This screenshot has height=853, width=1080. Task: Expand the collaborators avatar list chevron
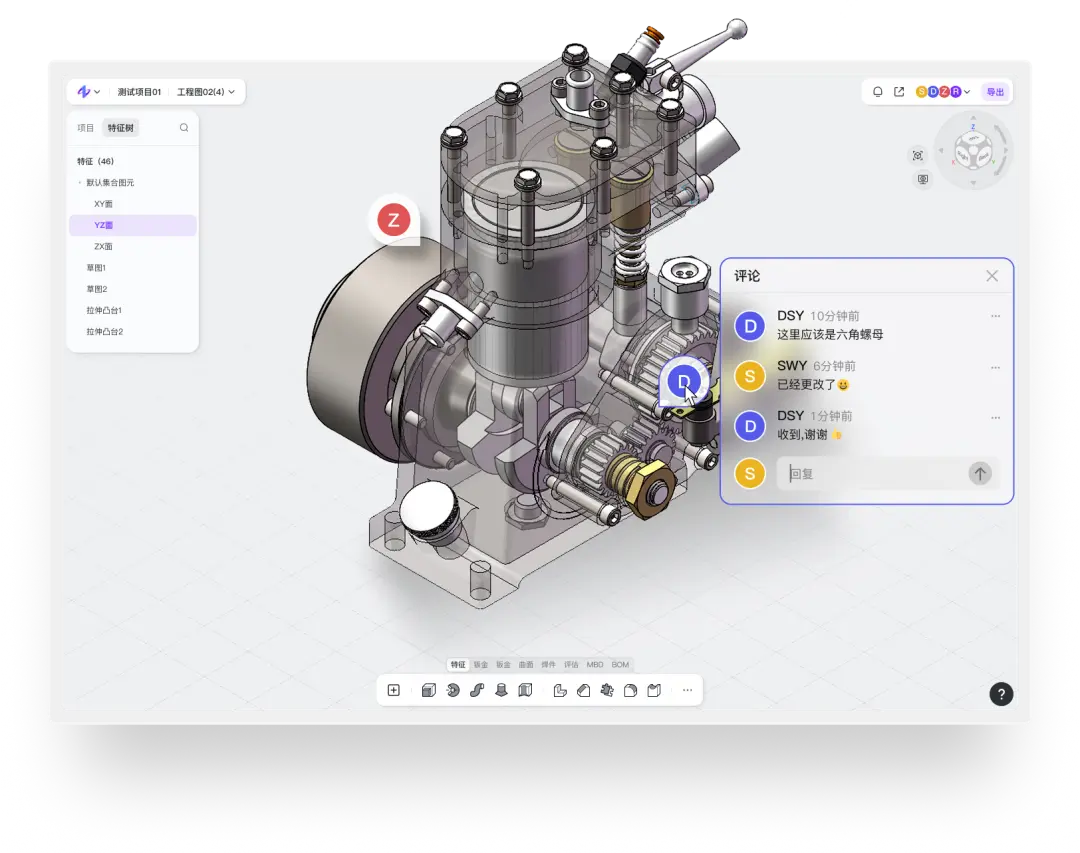tap(967, 92)
